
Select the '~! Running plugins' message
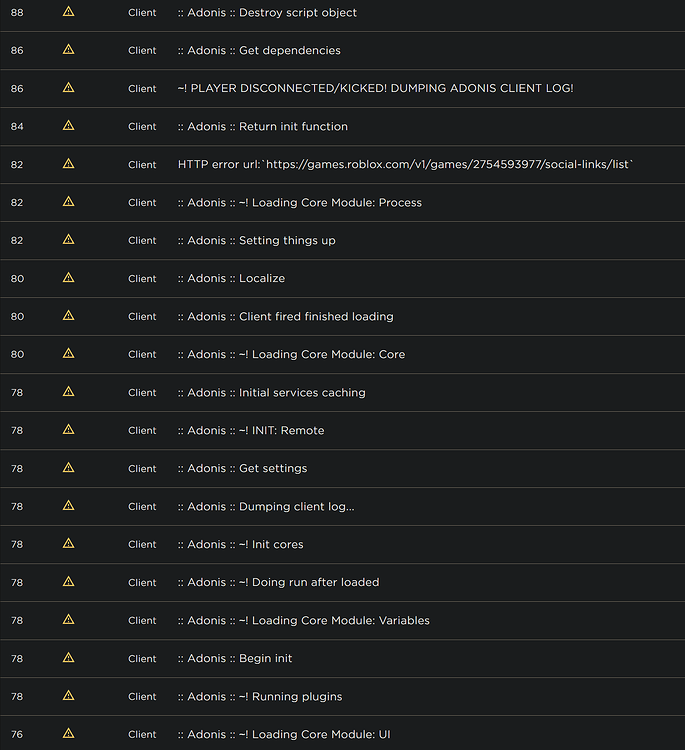(260, 696)
